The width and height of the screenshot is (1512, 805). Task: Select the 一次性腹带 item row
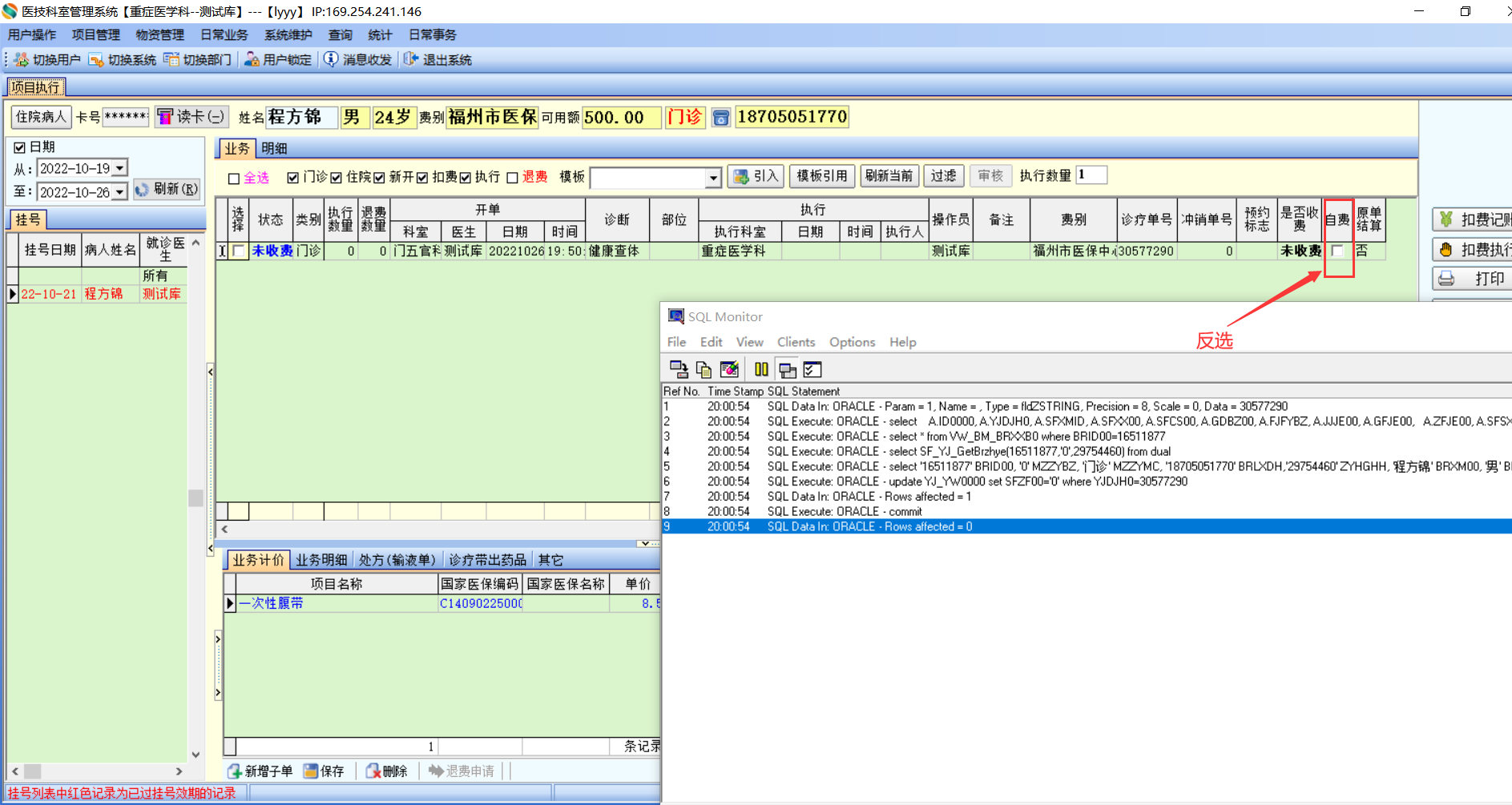[x=442, y=603]
